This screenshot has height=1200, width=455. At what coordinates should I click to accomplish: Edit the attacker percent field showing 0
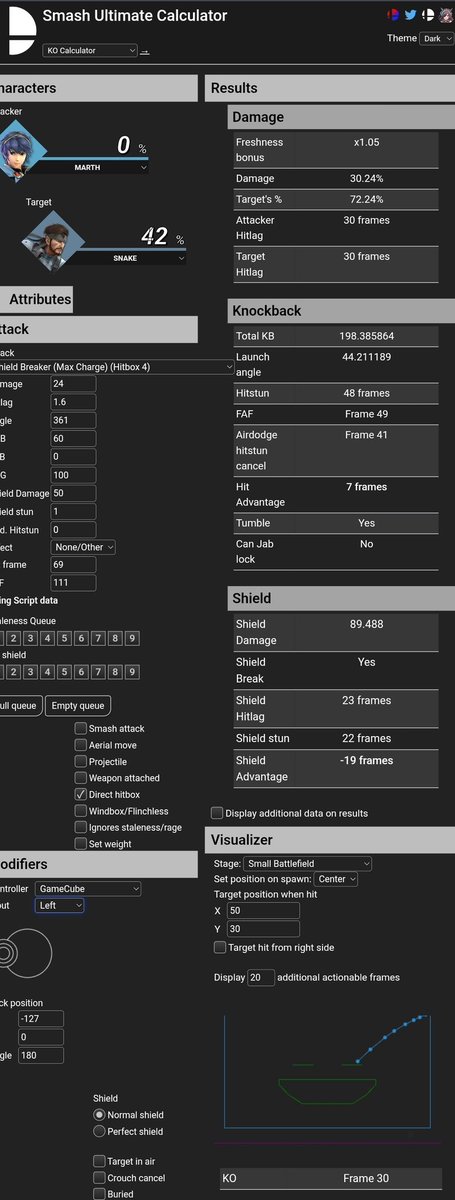click(124, 146)
